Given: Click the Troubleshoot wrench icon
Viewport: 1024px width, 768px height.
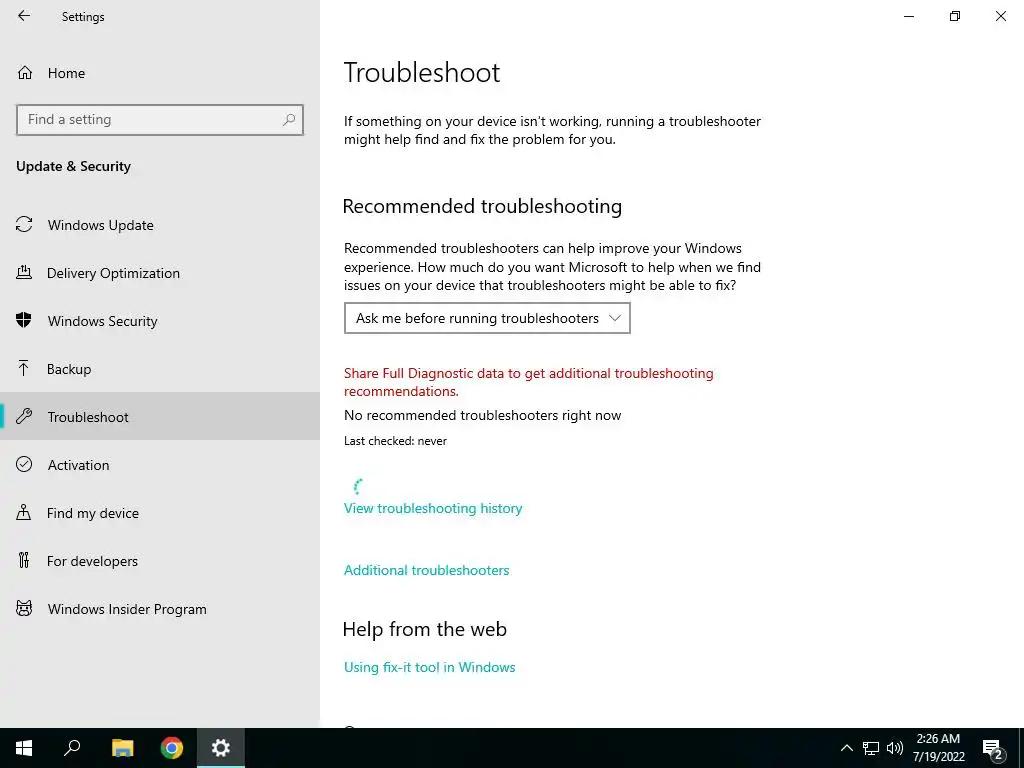Looking at the screenshot, I should click(24, 416).
